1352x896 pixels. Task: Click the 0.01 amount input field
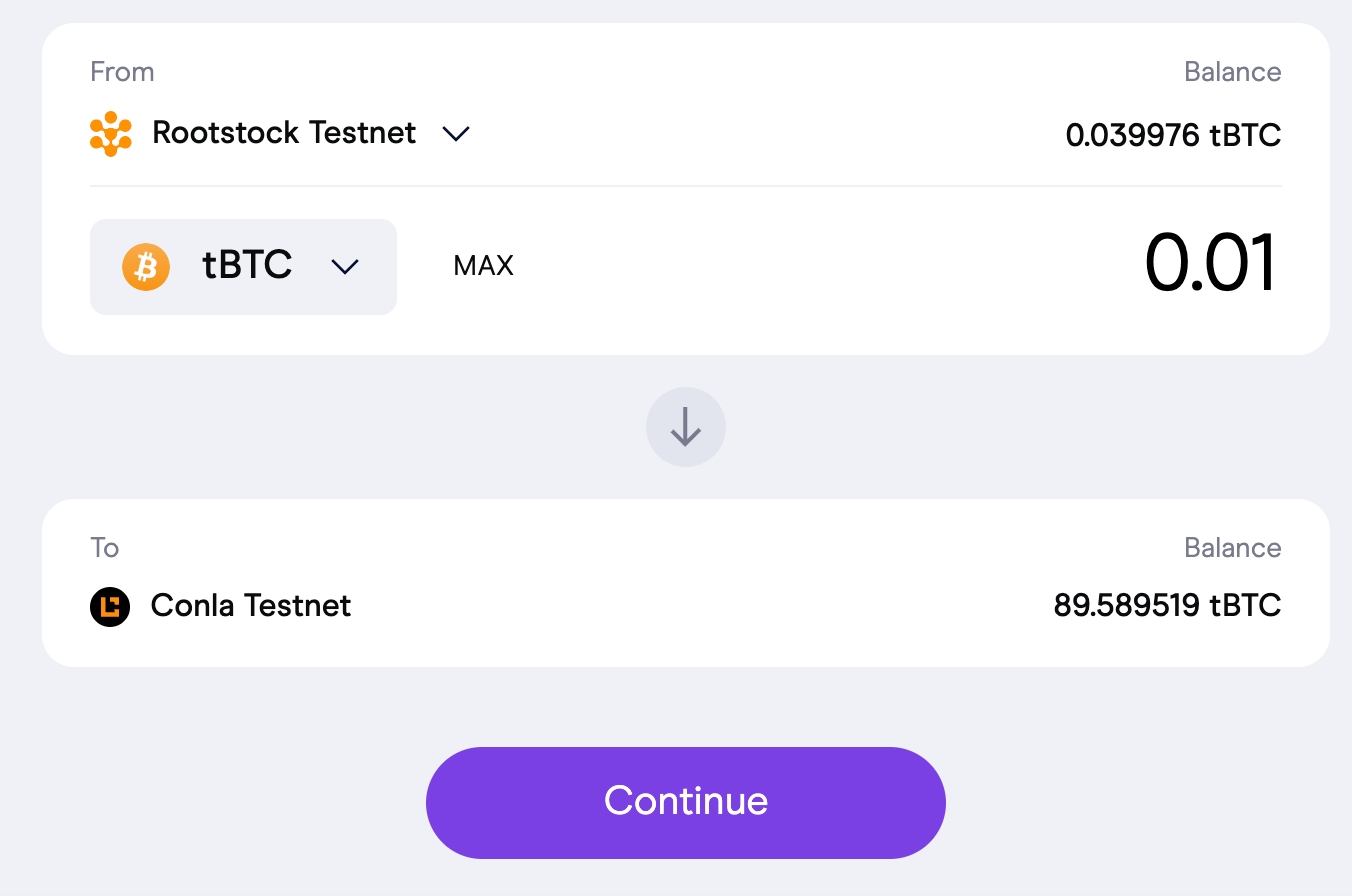pos(1210,265)
